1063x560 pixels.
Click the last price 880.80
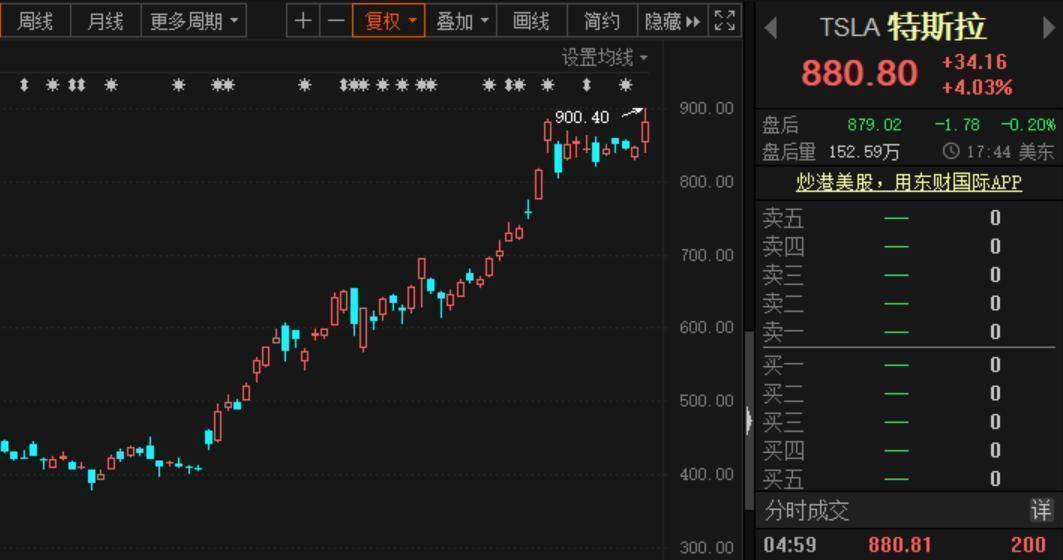(x=859, y=73)
